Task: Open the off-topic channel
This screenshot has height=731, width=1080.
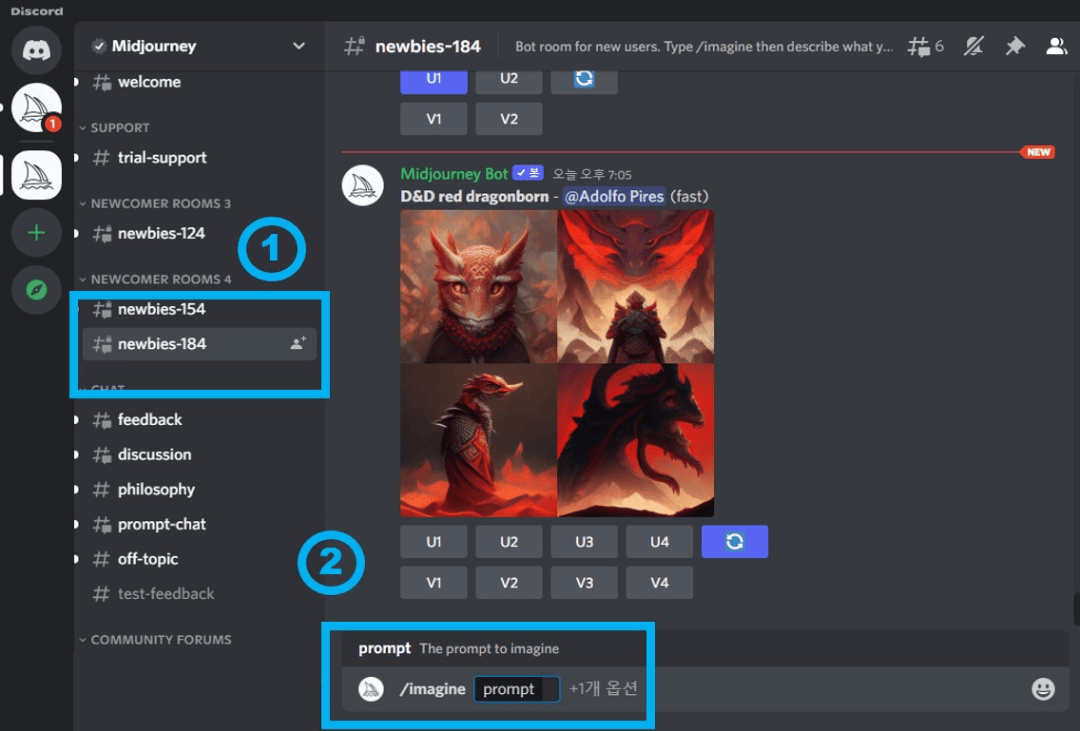Action: tap(198, 559)
